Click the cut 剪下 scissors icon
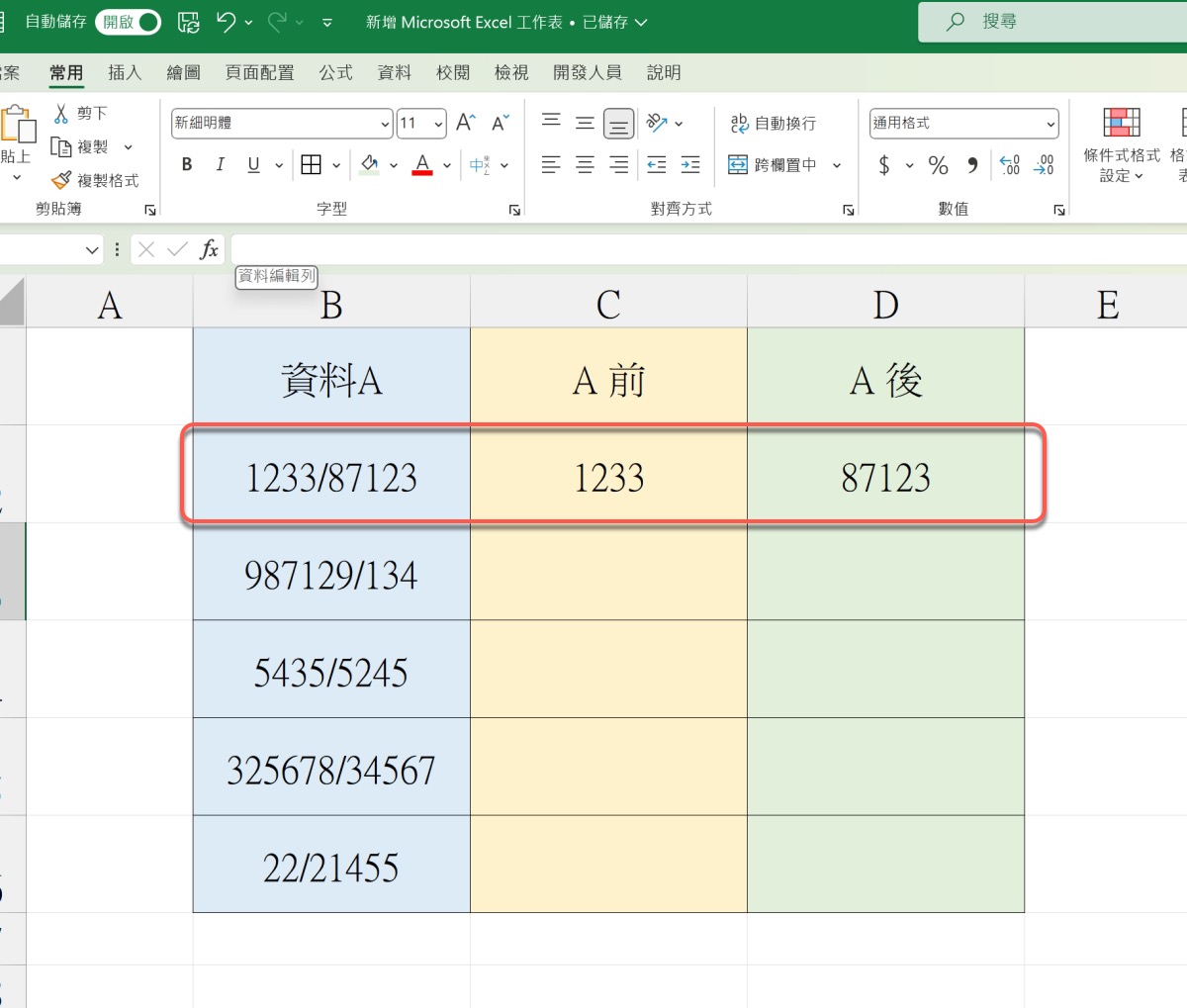 pyautogui.click(x=61, y=114)
